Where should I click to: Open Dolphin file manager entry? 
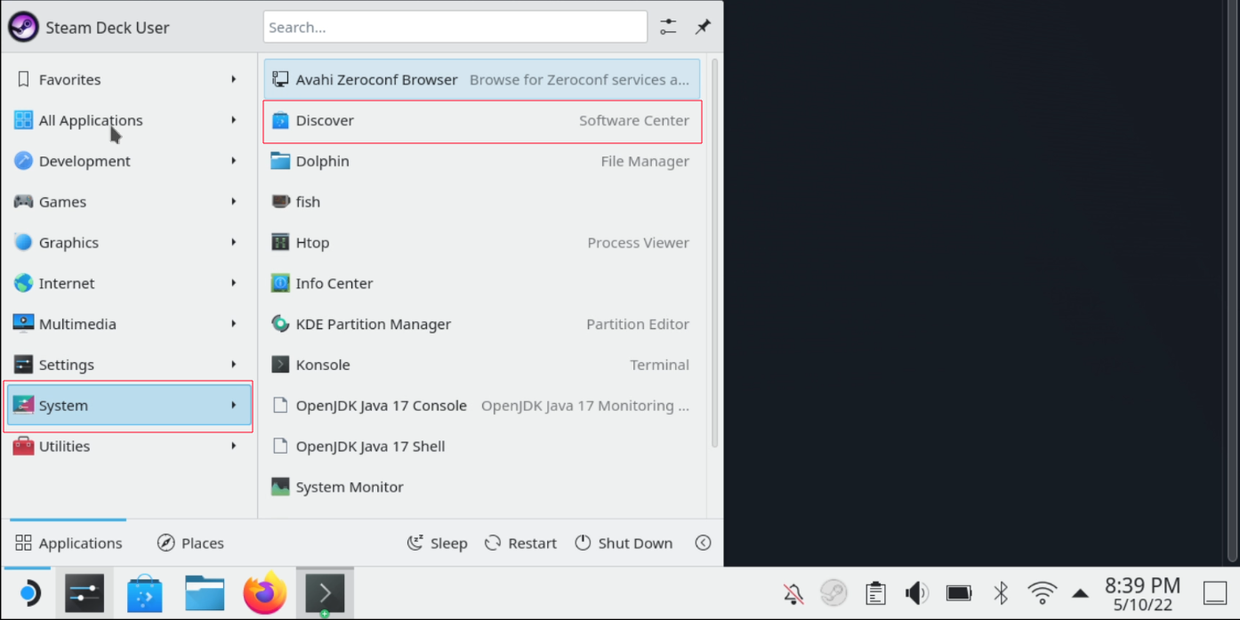point(482,161)
